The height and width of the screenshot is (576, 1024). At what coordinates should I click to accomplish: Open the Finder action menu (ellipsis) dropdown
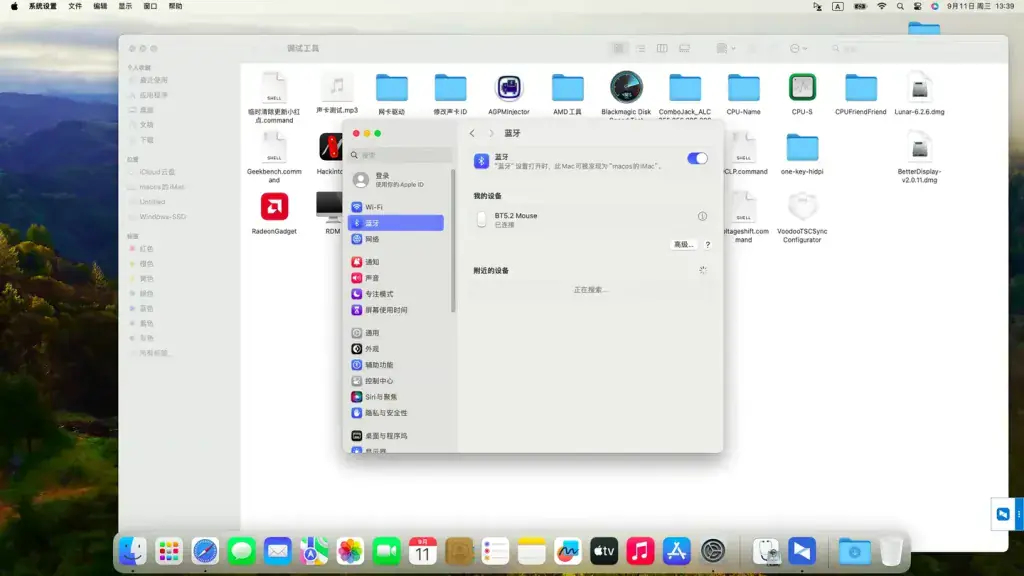(798, 48)
